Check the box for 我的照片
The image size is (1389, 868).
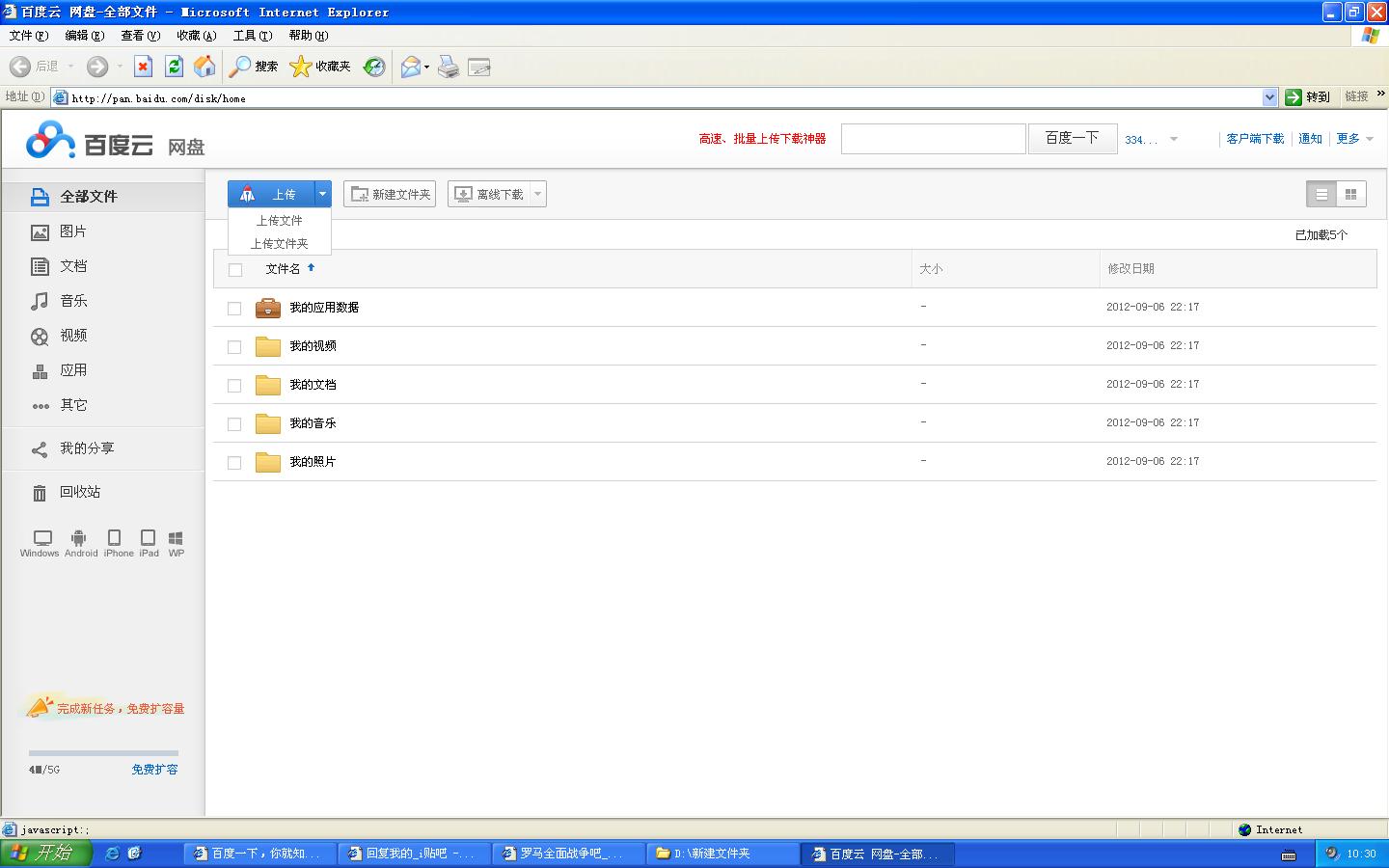(234, 463)
